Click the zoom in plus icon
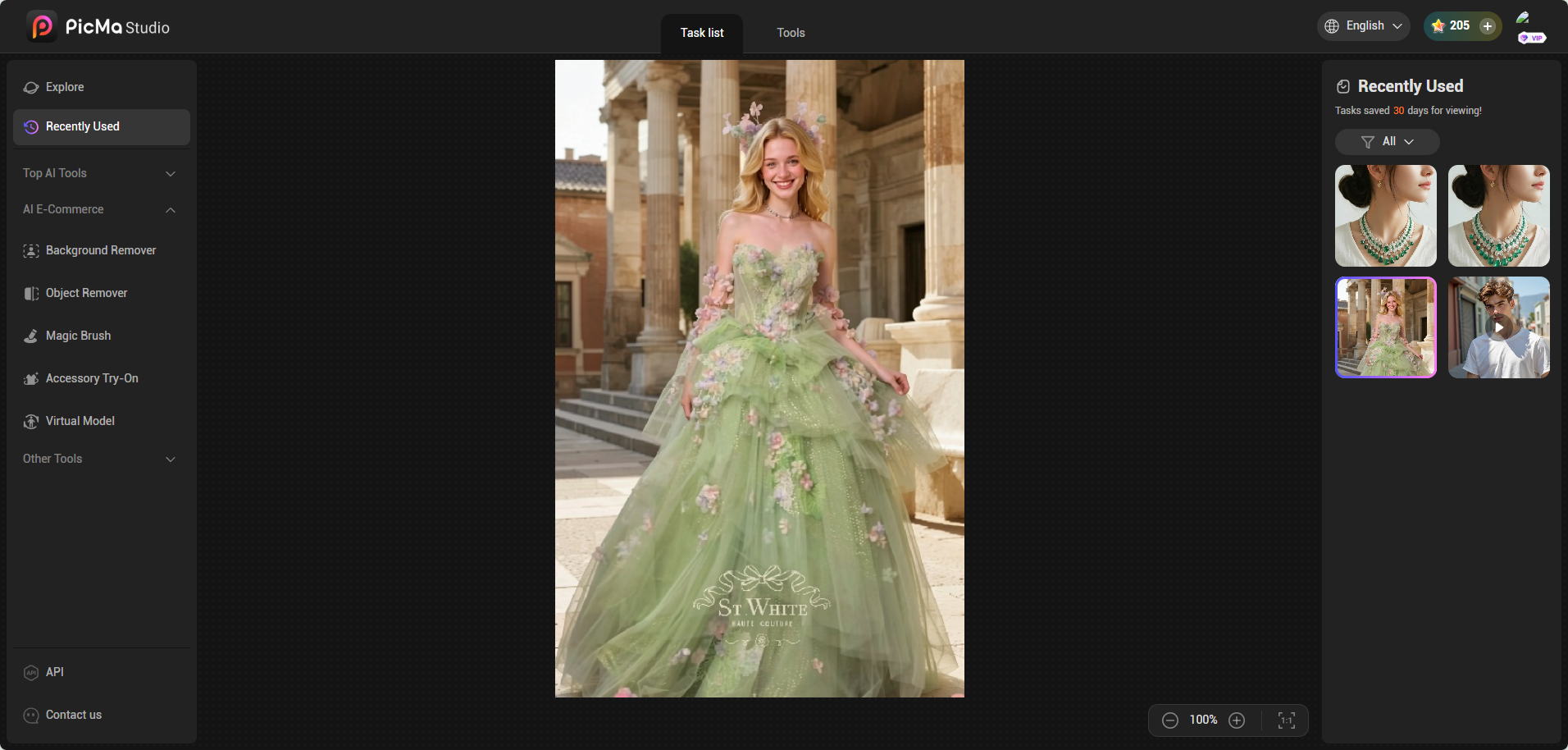 click(x=1237, y=720)
